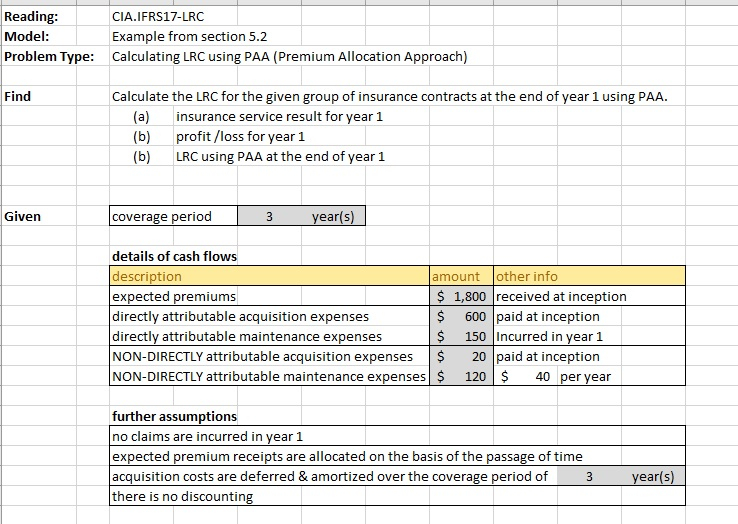Image resolution: width=738 pixels, height=524 pixels.
Task: Click the 'further assumptions' heading cell
Action: 174,416
